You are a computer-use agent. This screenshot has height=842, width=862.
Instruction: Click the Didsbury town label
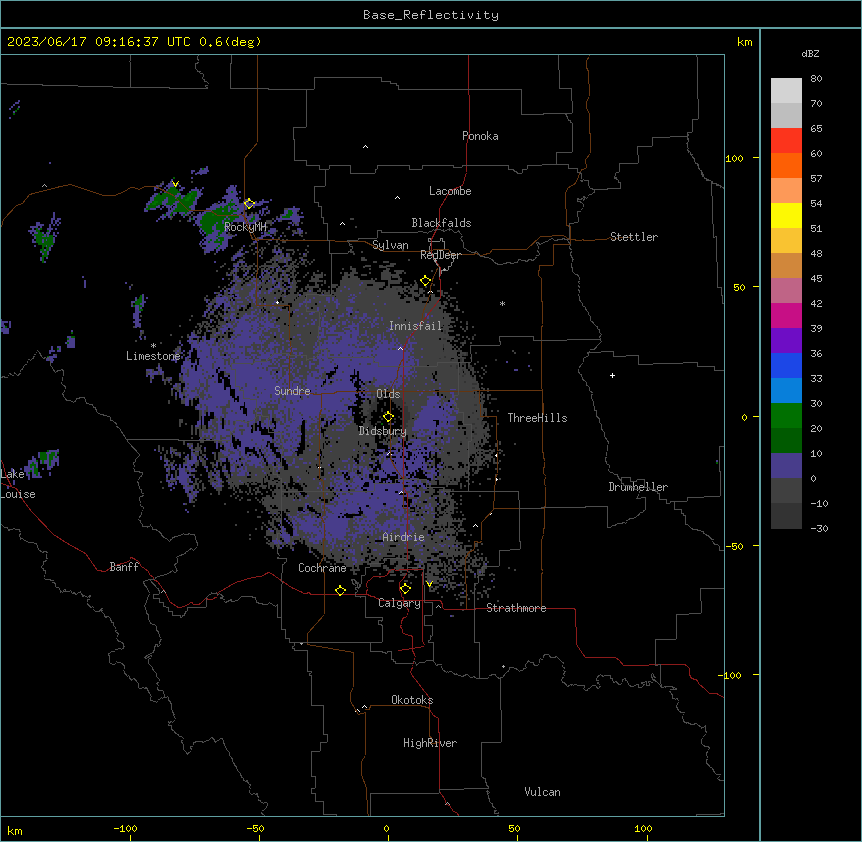[x=383, y=431]
